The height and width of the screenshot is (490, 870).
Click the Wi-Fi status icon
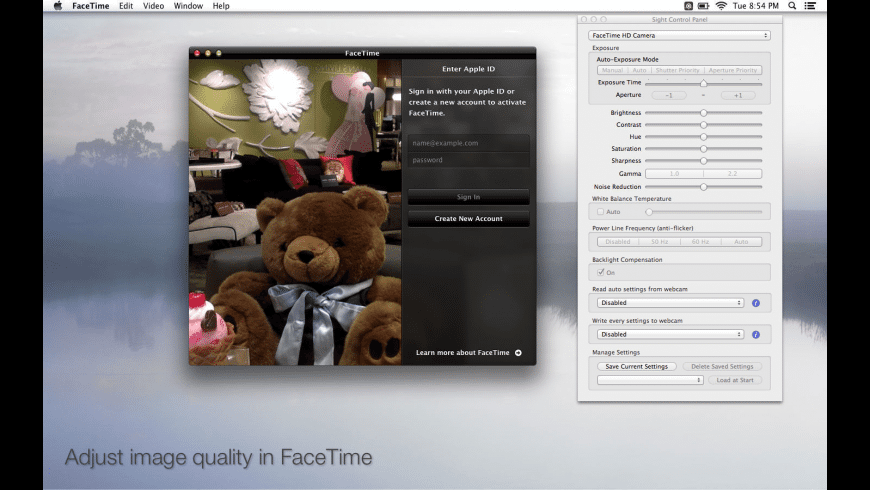[x=721, y=6]
